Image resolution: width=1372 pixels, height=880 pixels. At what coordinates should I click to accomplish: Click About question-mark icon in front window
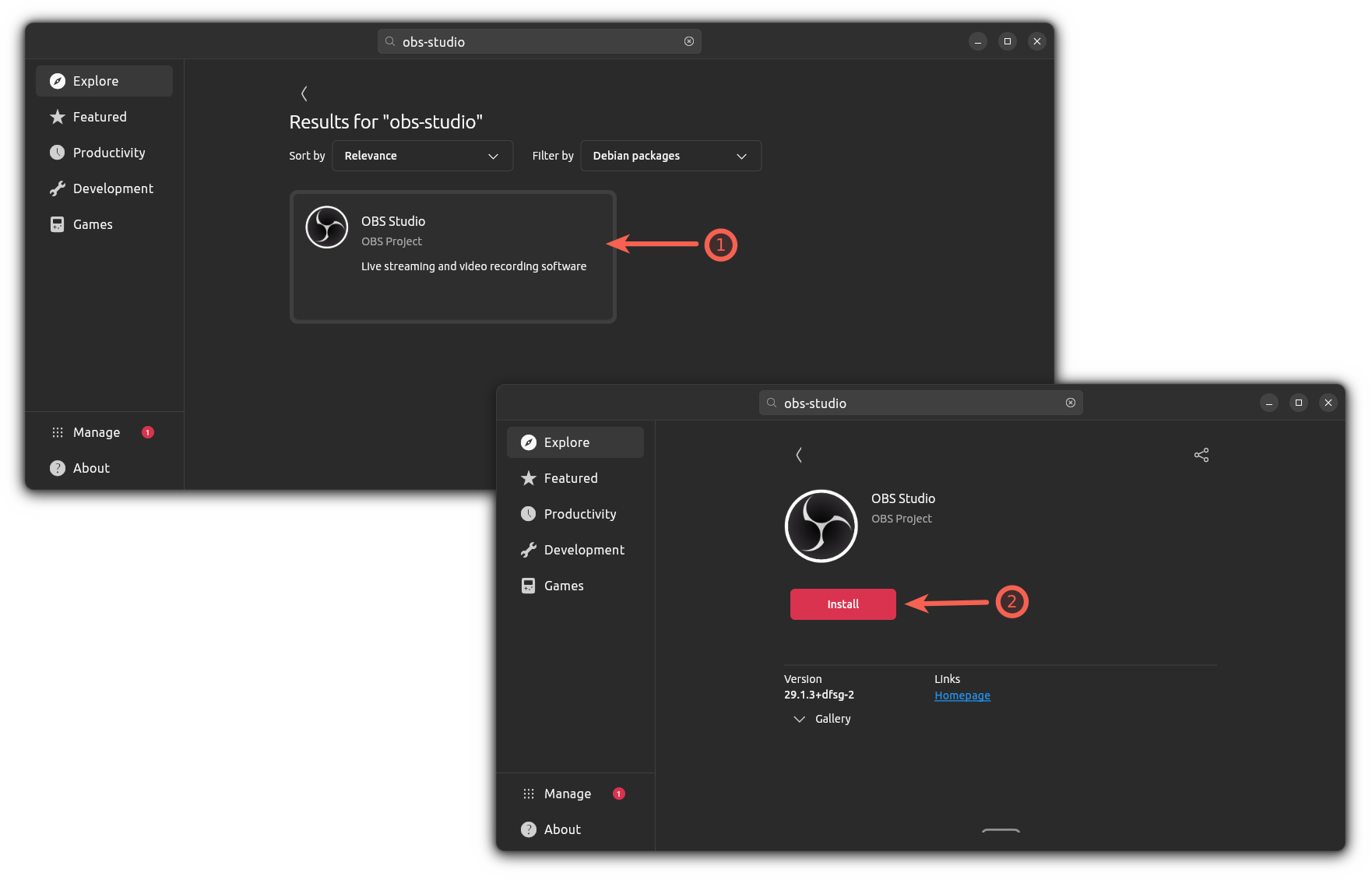tap(529, 829)
